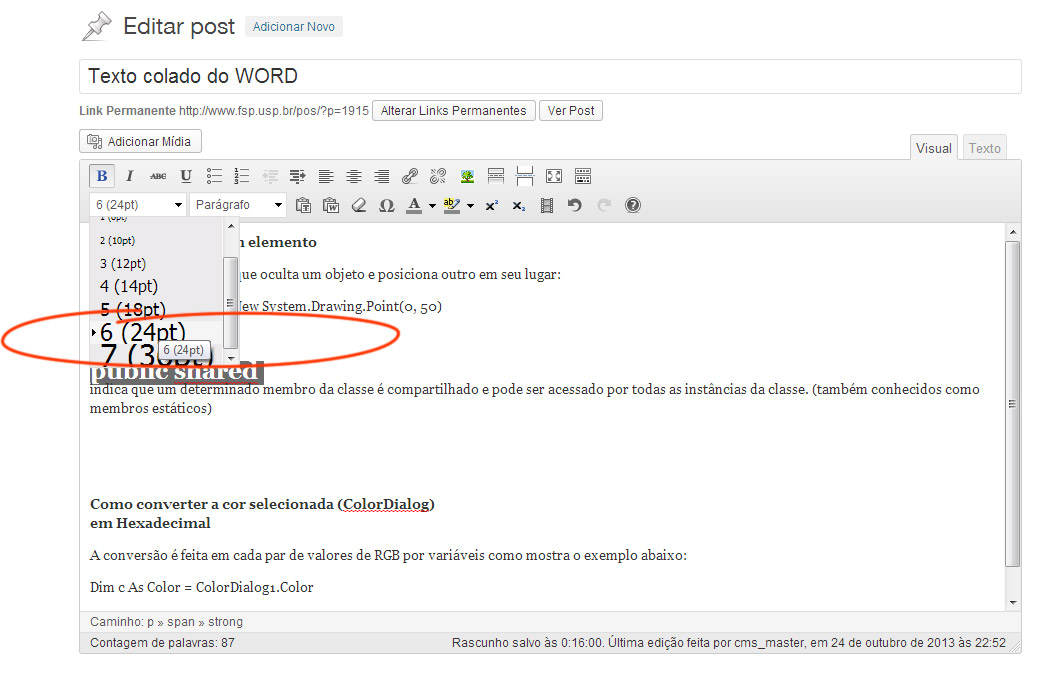The image size is (1039, 677).
Task: Insert or edit a link
Action: 410,176
